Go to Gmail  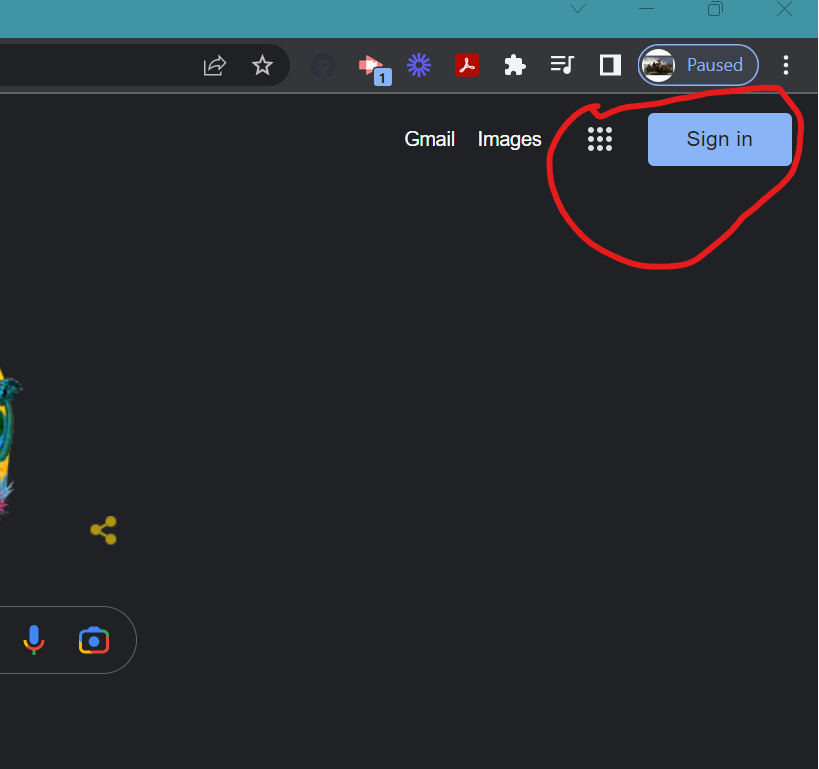[429, 139]
